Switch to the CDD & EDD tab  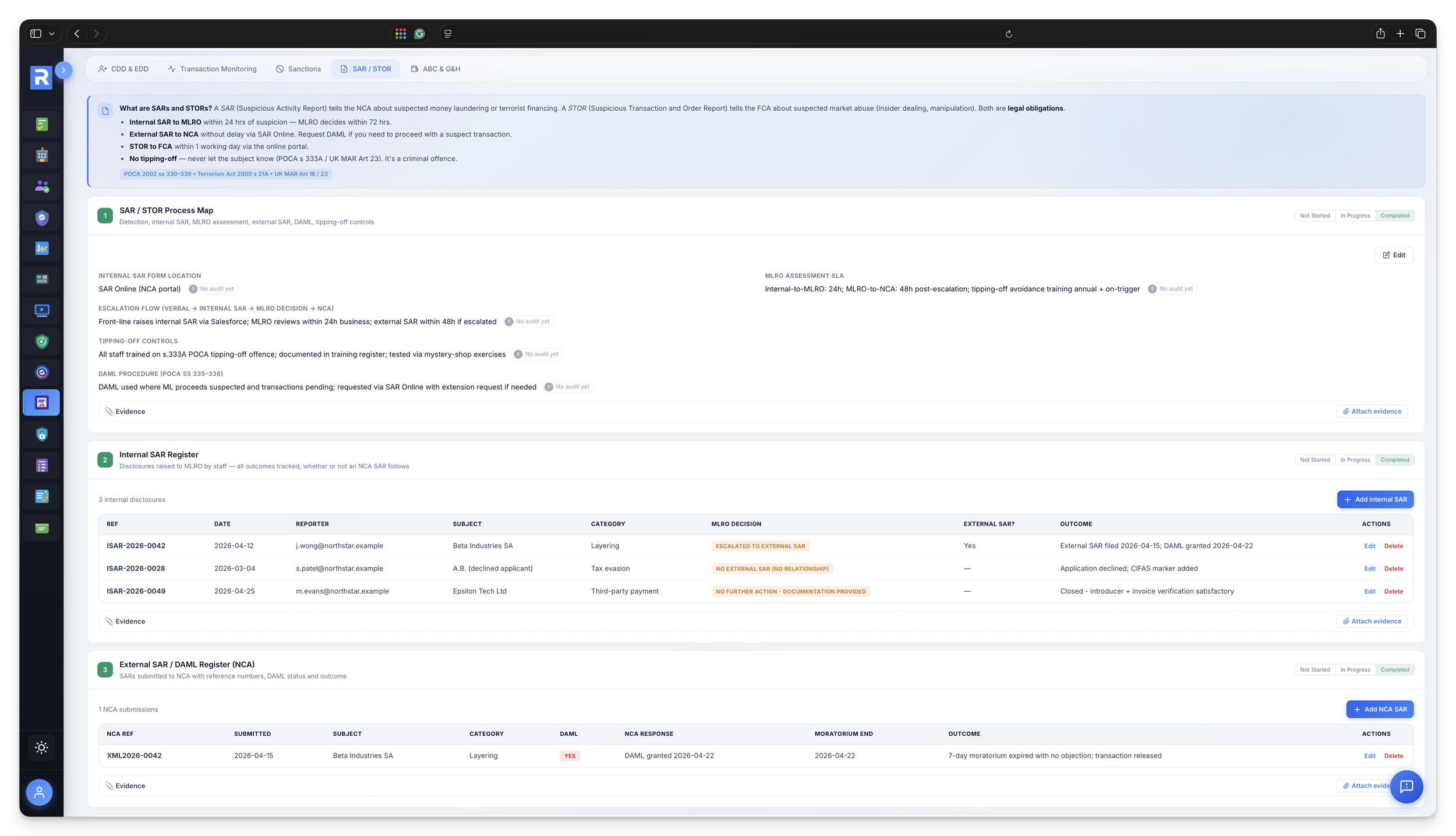point(123,69)
